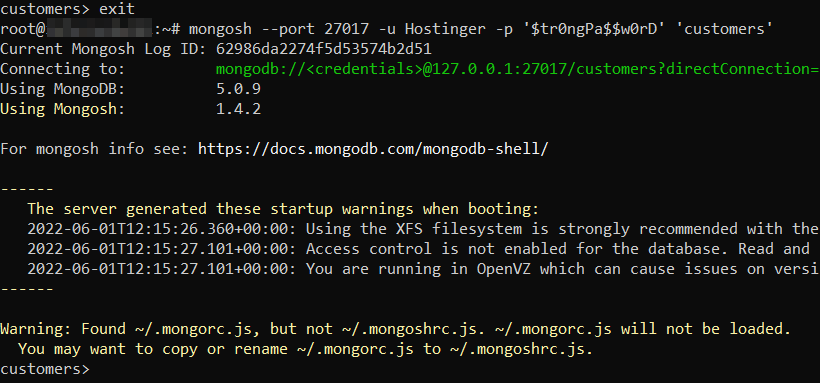Viewport: 820px width, 383px height.
Task: Click the Mongosh Log ID value
Action: click(x=324, y=49)
